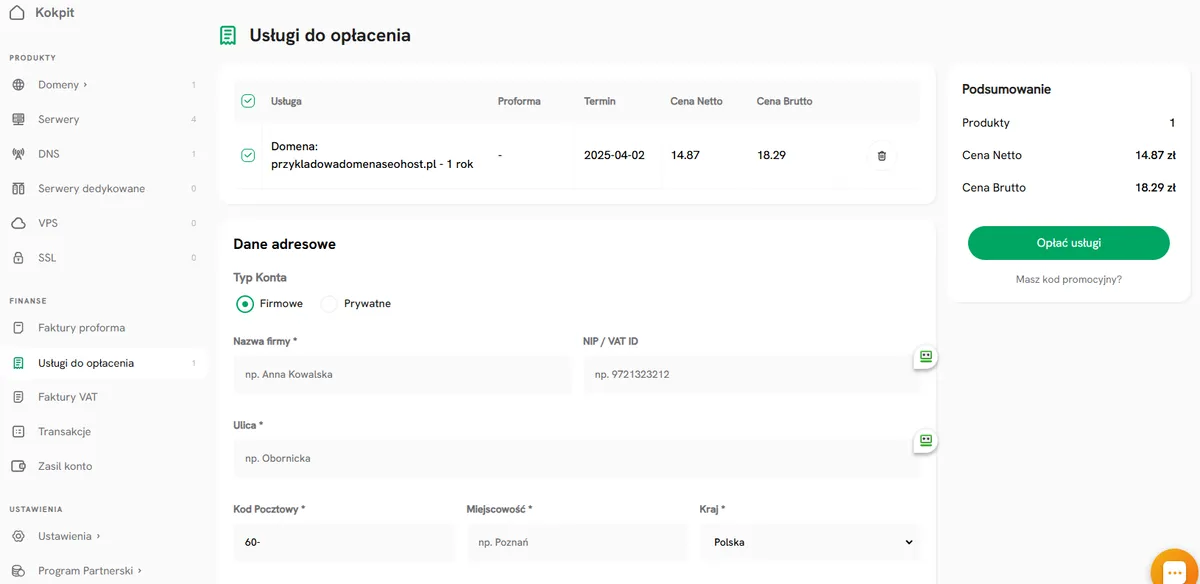This screenshot has height=584, width=1200.
Task: Click the VPS cloud icon
Action: click(18, 223)
